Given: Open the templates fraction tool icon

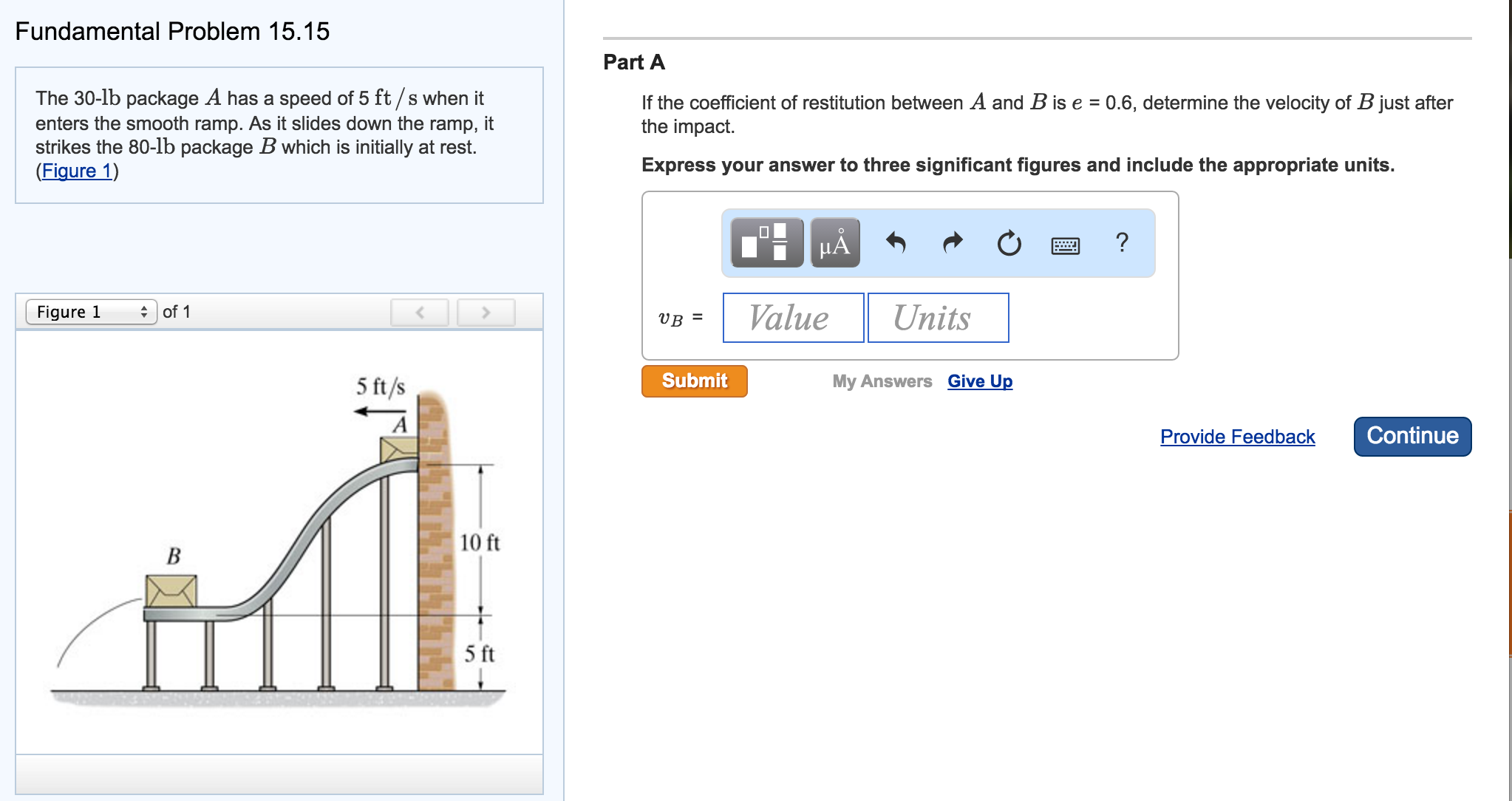Looking at the screenshot, I should coord(766,242).
